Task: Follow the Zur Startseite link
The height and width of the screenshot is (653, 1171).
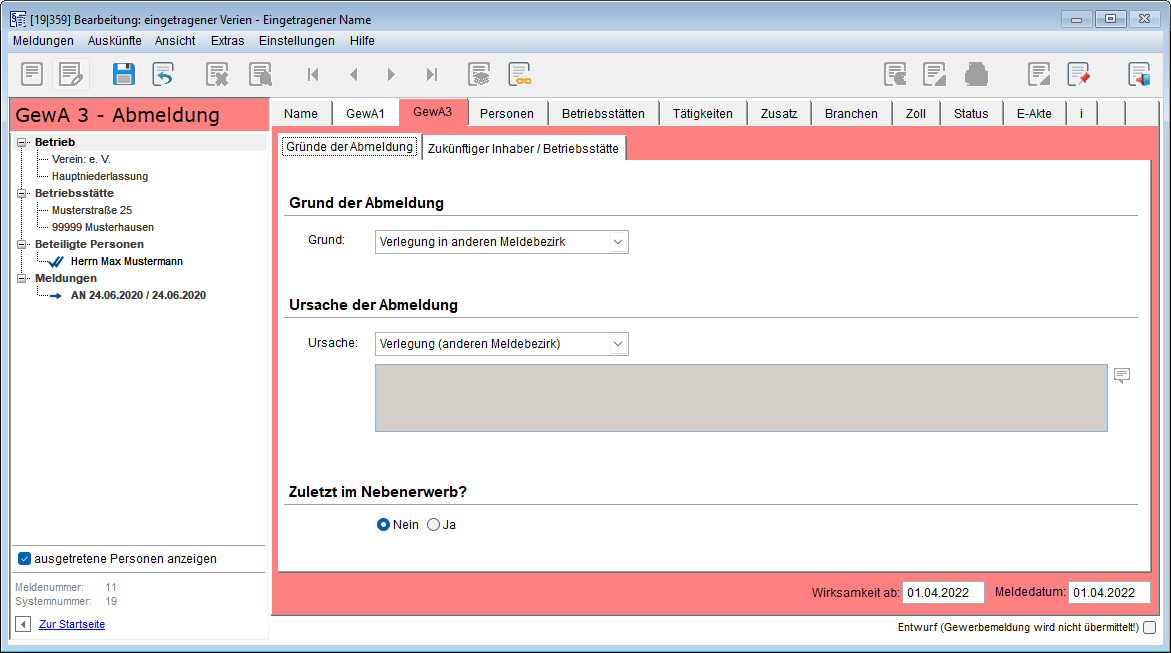Action: tap(72, 624)
